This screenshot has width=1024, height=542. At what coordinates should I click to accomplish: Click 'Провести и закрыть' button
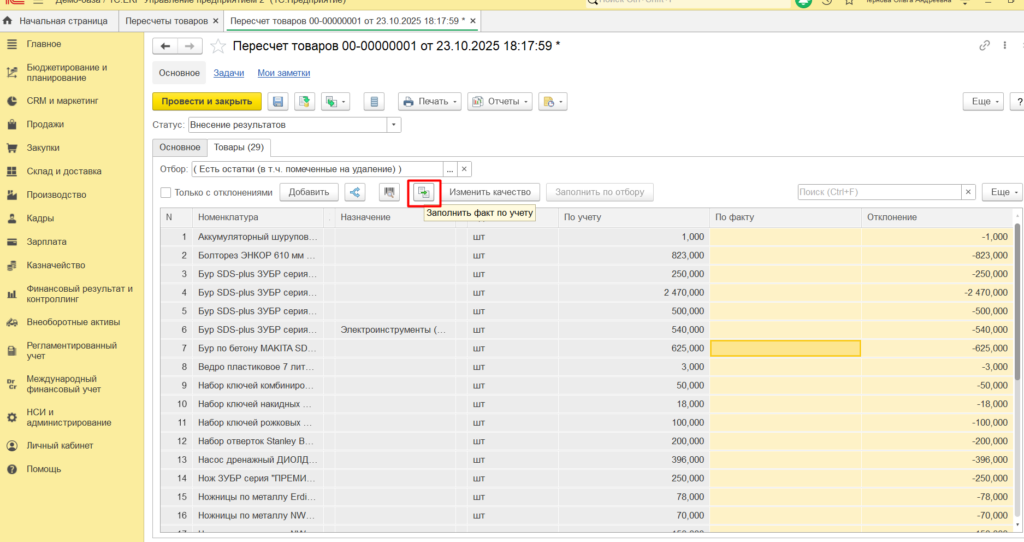pos(207,102)
